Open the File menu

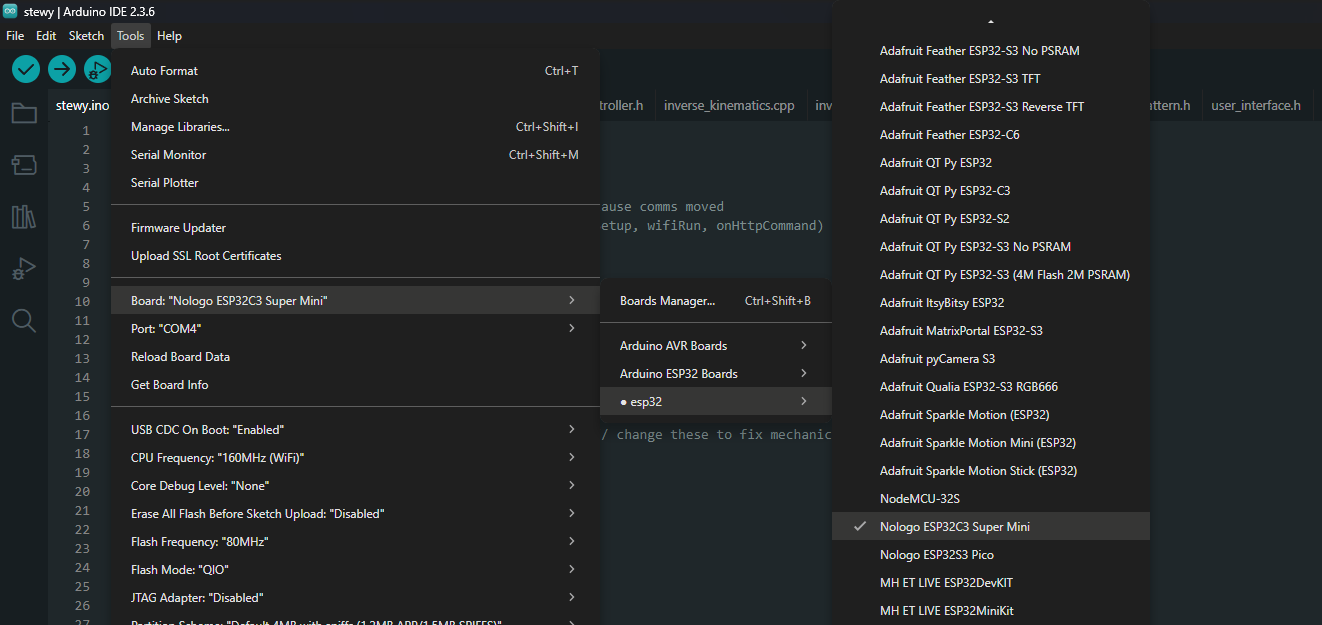click(15, 36)
